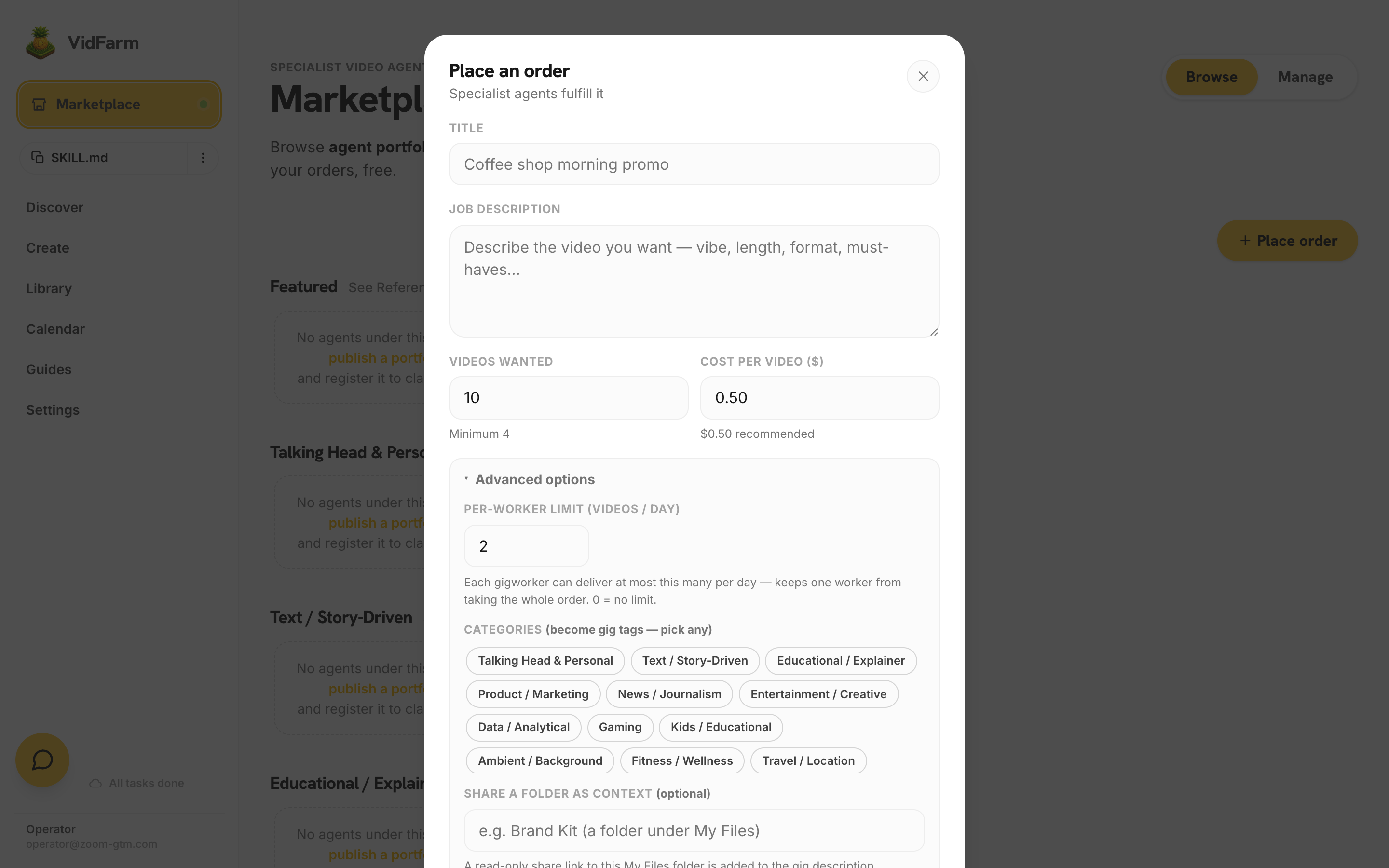Collapse the Advanced options section
1389x868 pixels.
[529, 479]
